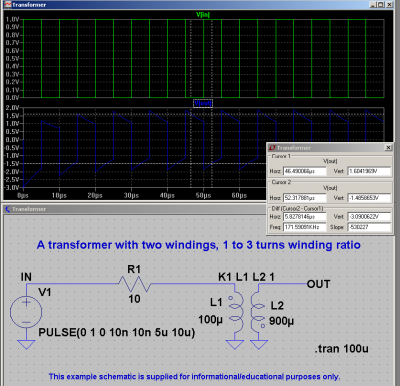Click the '900µ' value of L2
Viewport: 400px width, 386px height.
click(282, 321)
